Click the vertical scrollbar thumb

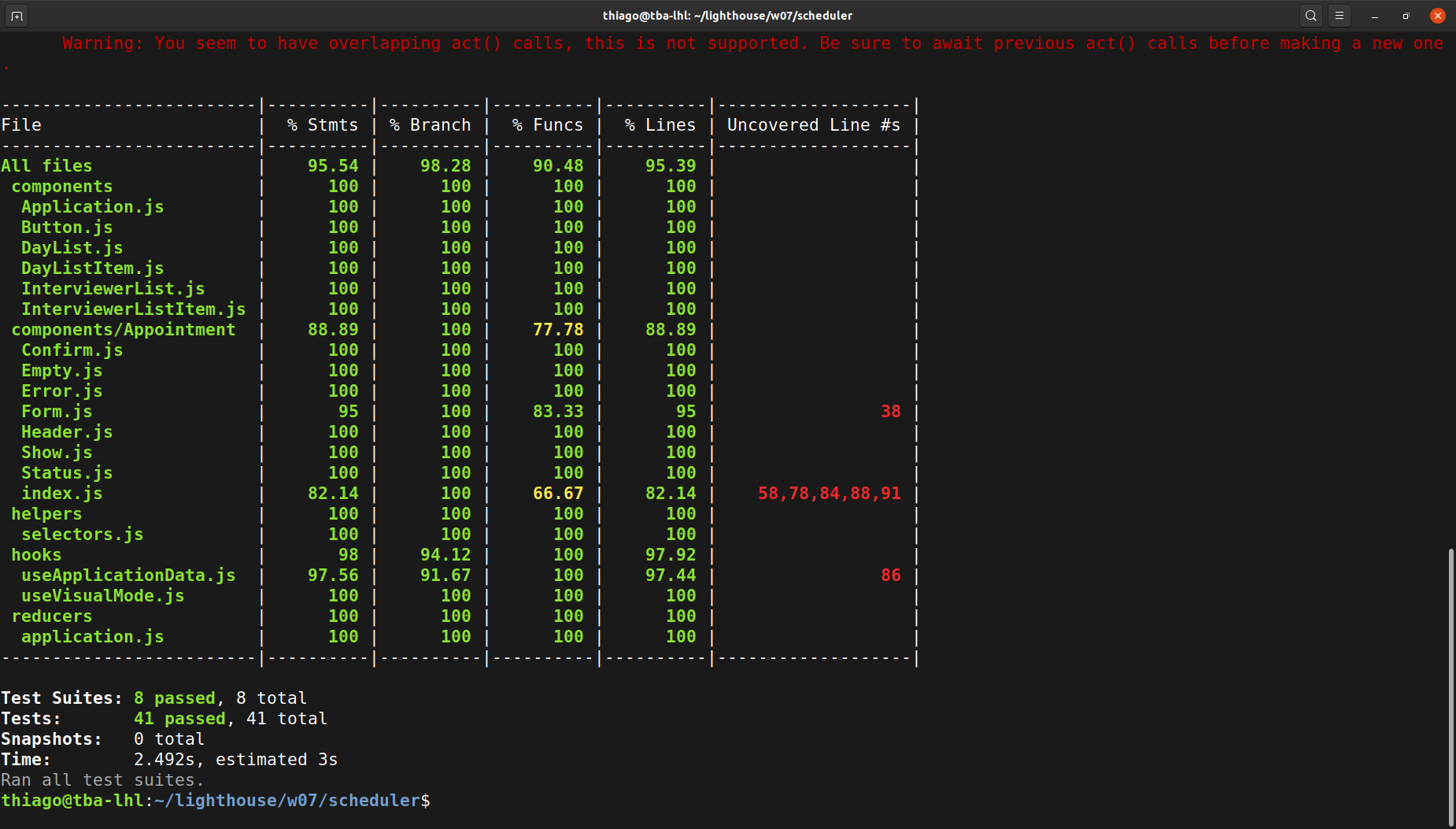coord(1451,687)
